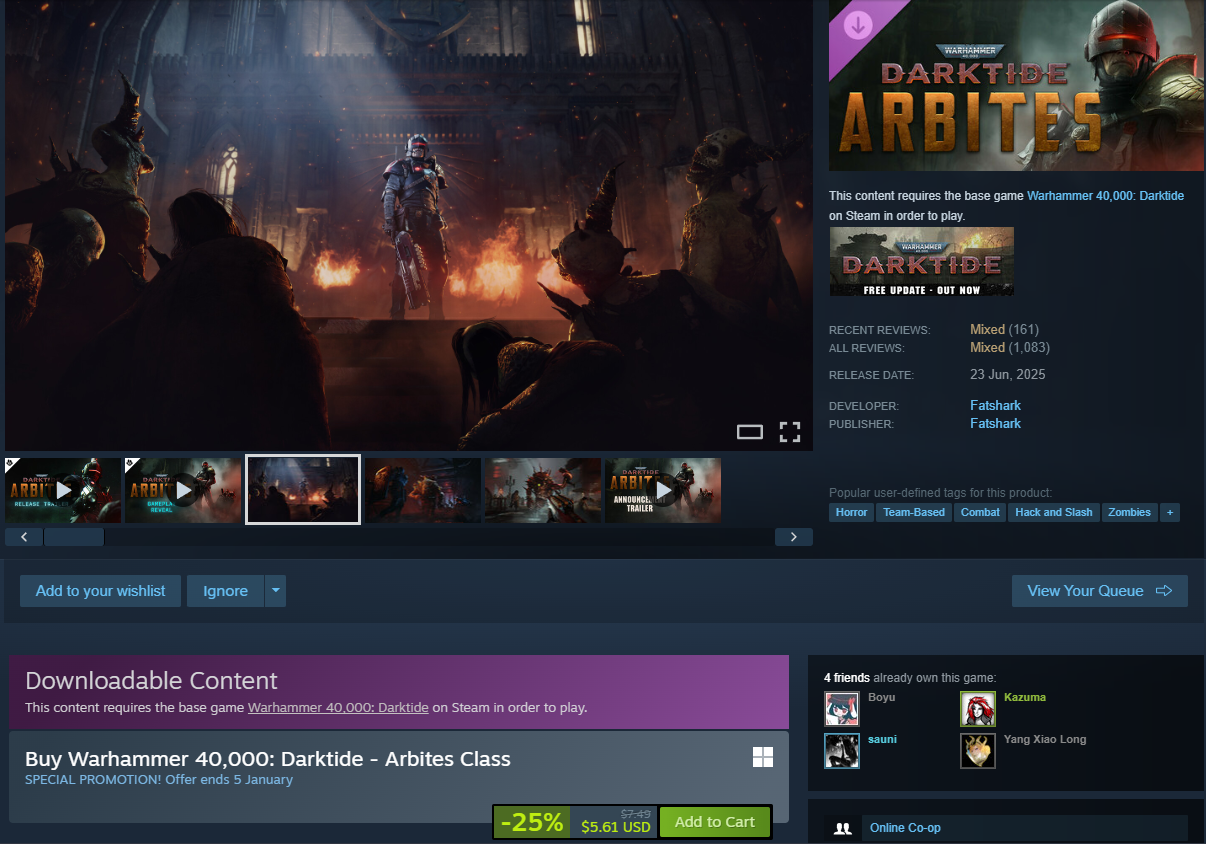Click the Mixed recent reviews summary
Screen dimensions: 1206x844
(x=987, y=329)
